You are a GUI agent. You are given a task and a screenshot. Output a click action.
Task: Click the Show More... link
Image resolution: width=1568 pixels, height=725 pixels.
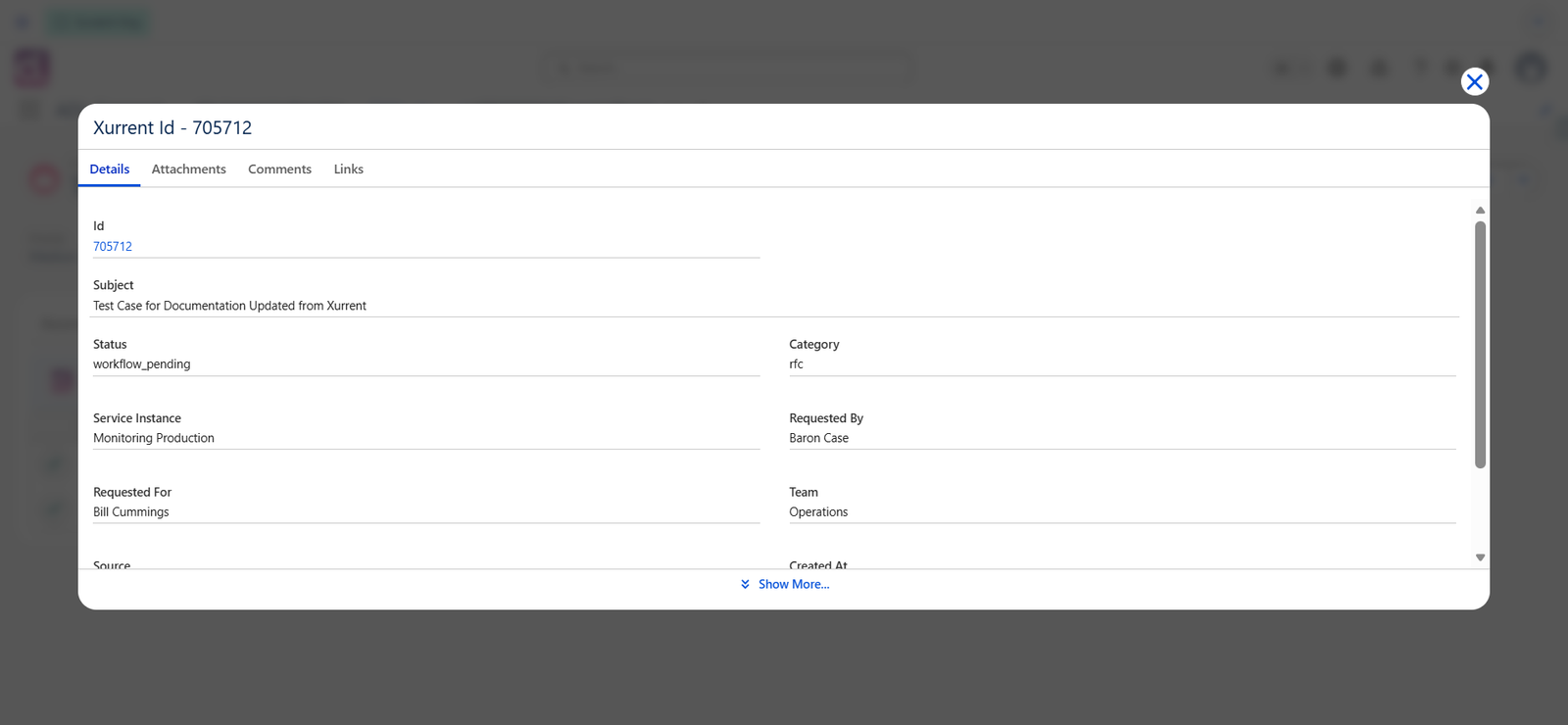(x=794, y=584)
